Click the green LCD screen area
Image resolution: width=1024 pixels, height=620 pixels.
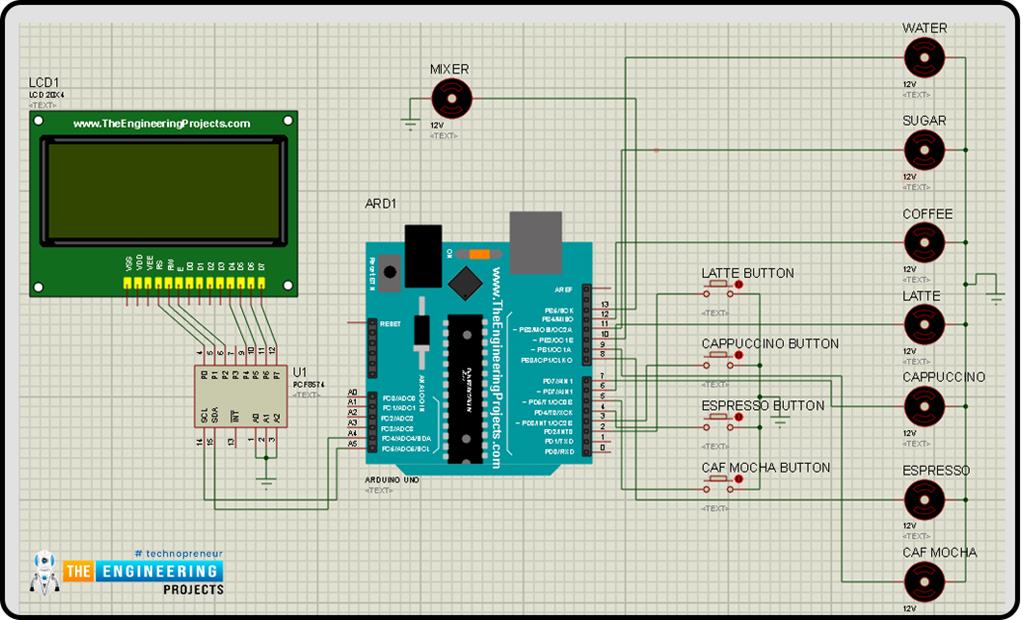[162, 190]
